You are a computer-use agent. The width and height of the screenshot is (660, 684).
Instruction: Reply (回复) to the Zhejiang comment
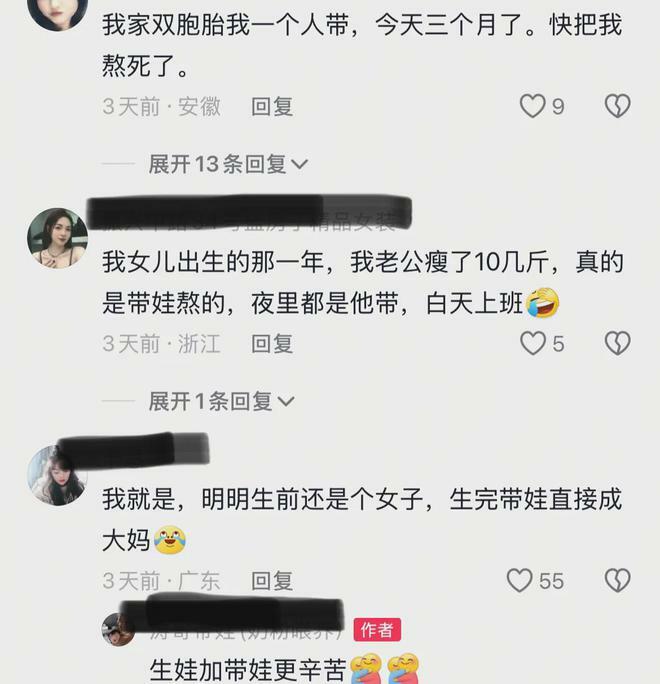pos(272,344)
